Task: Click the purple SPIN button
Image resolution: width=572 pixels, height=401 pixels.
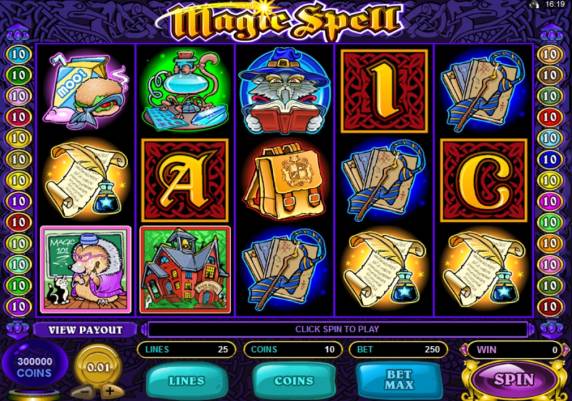Action: click(x=514, y=379)
